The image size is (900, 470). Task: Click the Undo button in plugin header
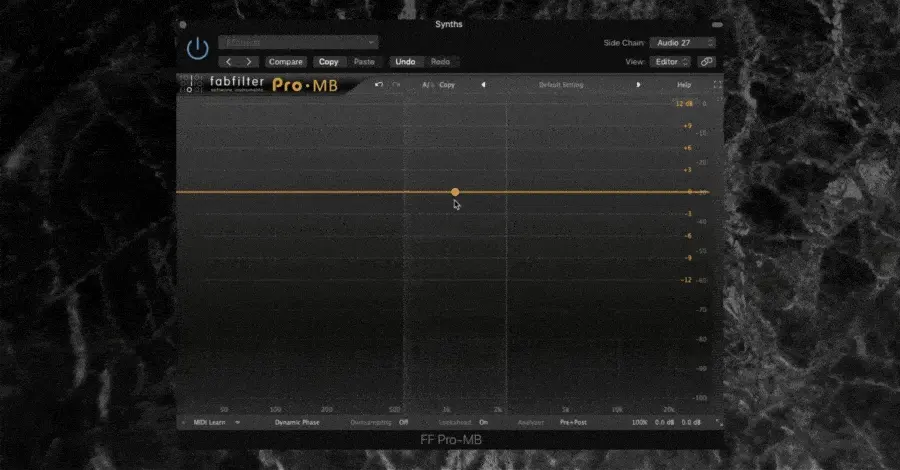405,61
